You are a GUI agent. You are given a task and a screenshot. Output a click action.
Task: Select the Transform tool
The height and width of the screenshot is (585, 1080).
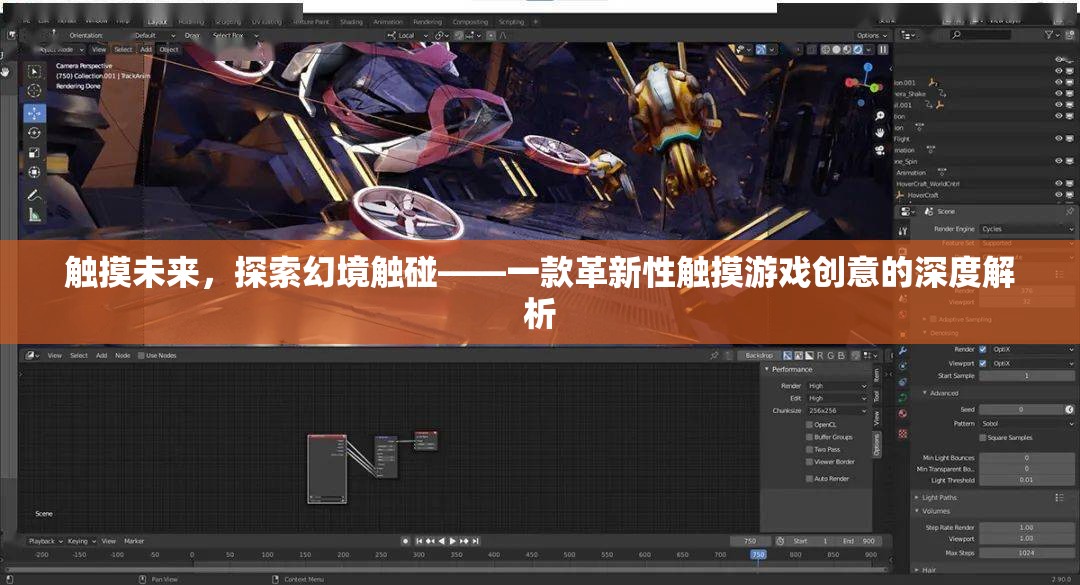tap(34, 172)
